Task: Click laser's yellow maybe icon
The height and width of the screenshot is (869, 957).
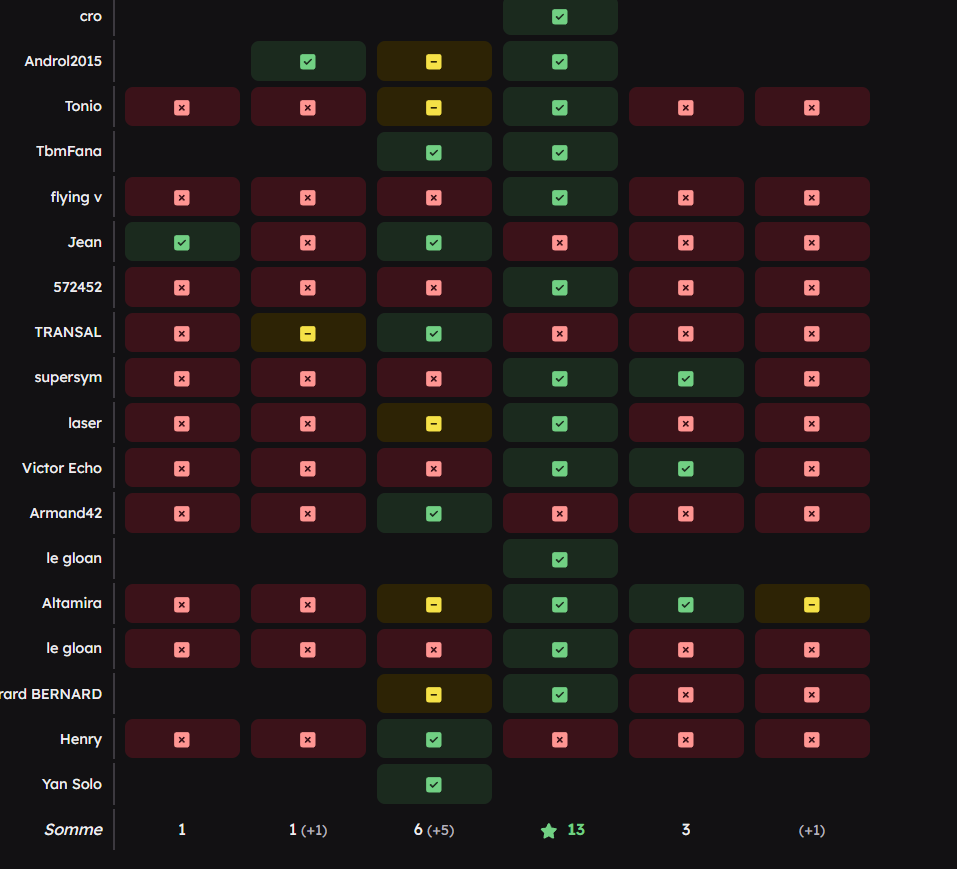Action: tap(434, 423)
